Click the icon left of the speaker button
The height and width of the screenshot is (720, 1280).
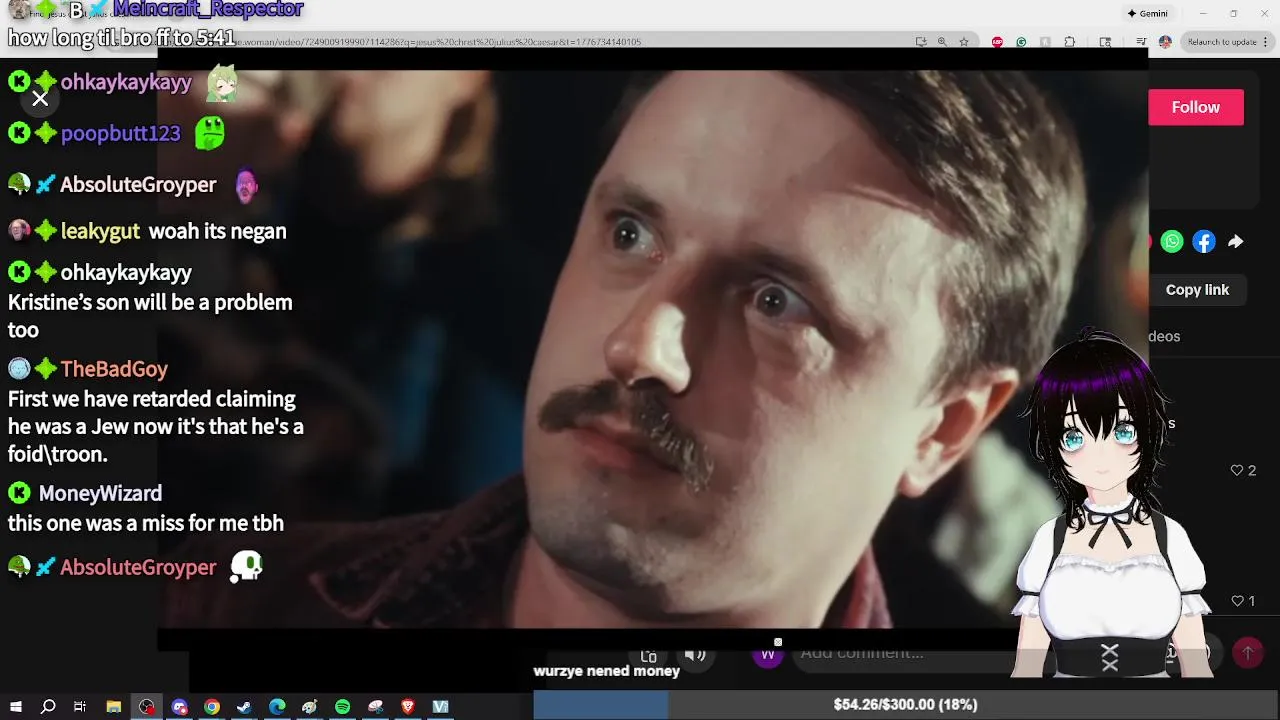[x=648, y=656]
